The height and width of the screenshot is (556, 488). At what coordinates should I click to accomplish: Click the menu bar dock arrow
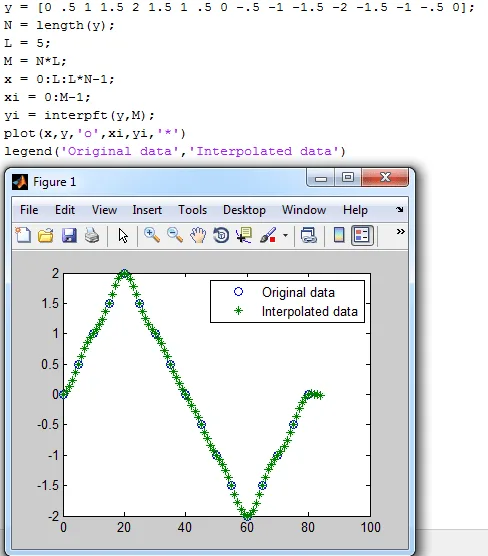coord(400,210)
